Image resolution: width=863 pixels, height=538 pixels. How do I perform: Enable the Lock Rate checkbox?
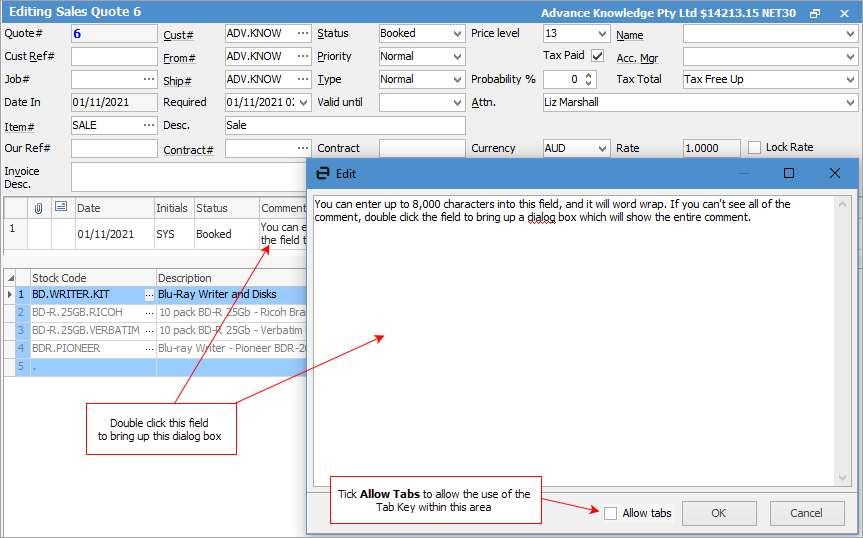click(755, 148)
